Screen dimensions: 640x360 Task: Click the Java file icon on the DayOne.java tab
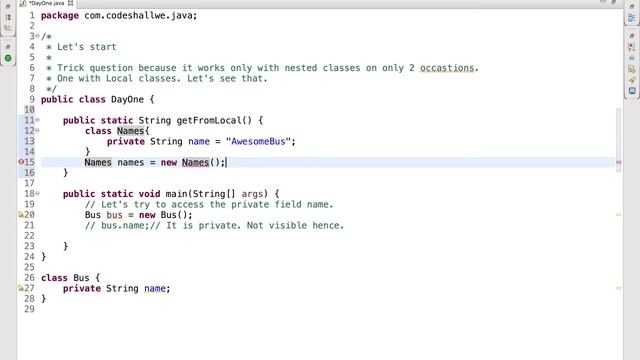tap(23, 3)
